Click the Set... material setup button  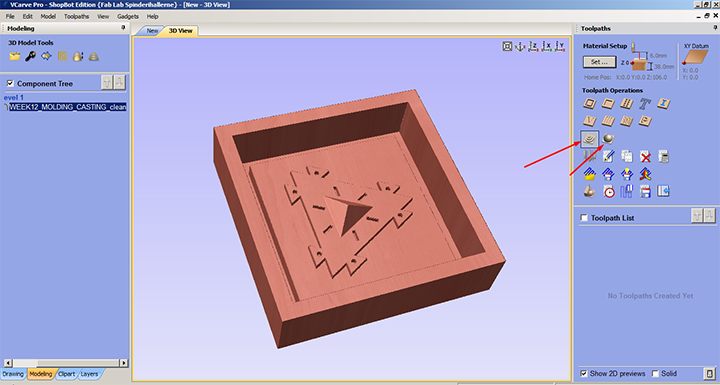[599, 62]
